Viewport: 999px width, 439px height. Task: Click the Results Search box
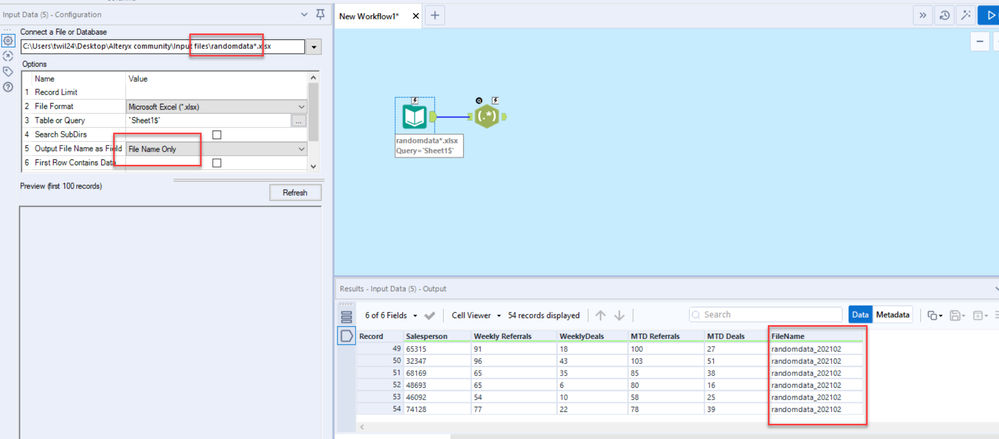[766, 315]
